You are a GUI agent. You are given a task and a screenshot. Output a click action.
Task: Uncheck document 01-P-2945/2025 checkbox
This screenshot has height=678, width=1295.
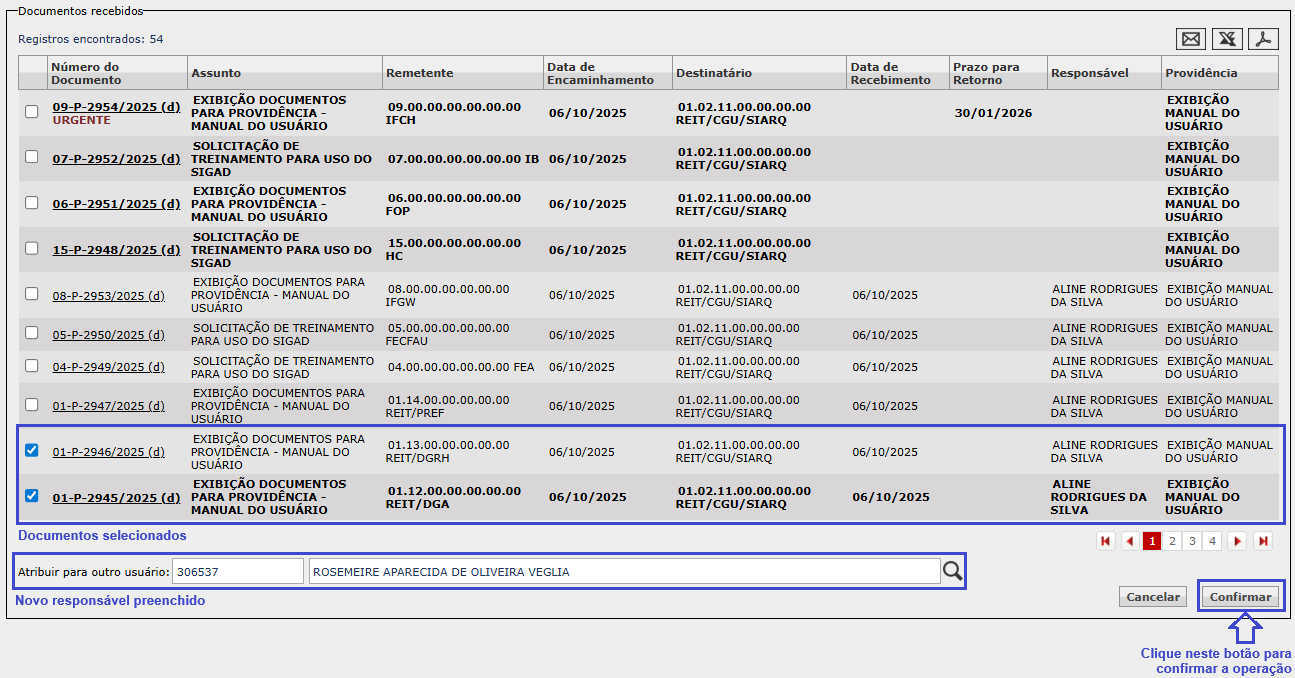[32, 496]
